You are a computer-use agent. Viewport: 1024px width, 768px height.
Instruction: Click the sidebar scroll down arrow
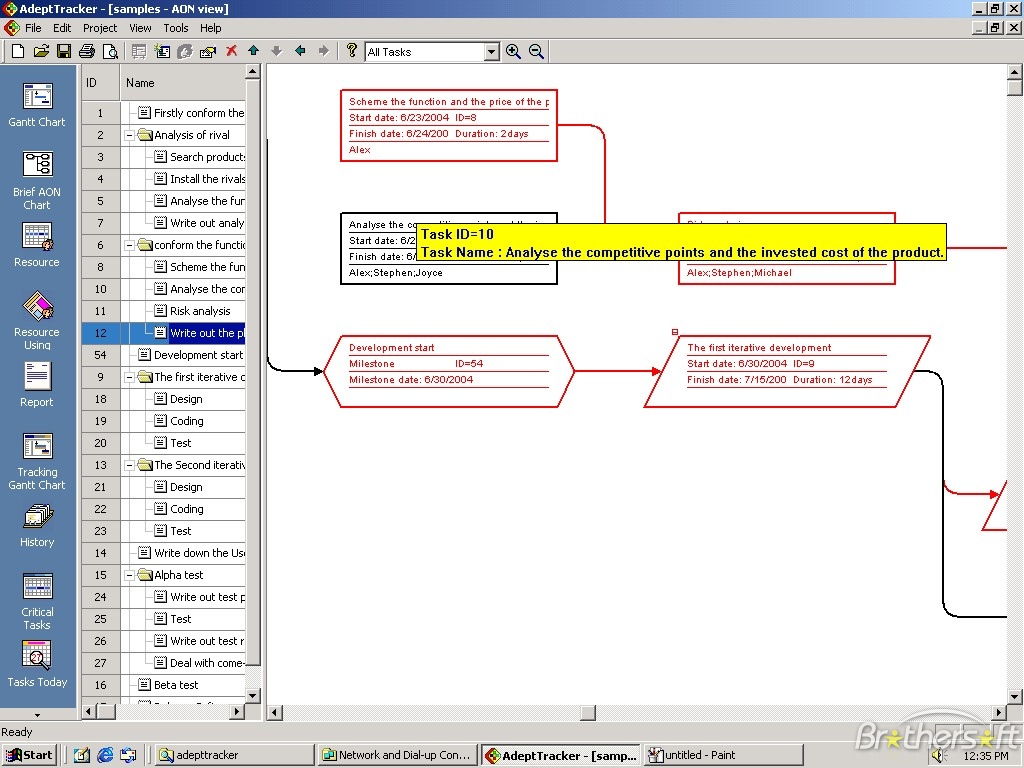37,714
